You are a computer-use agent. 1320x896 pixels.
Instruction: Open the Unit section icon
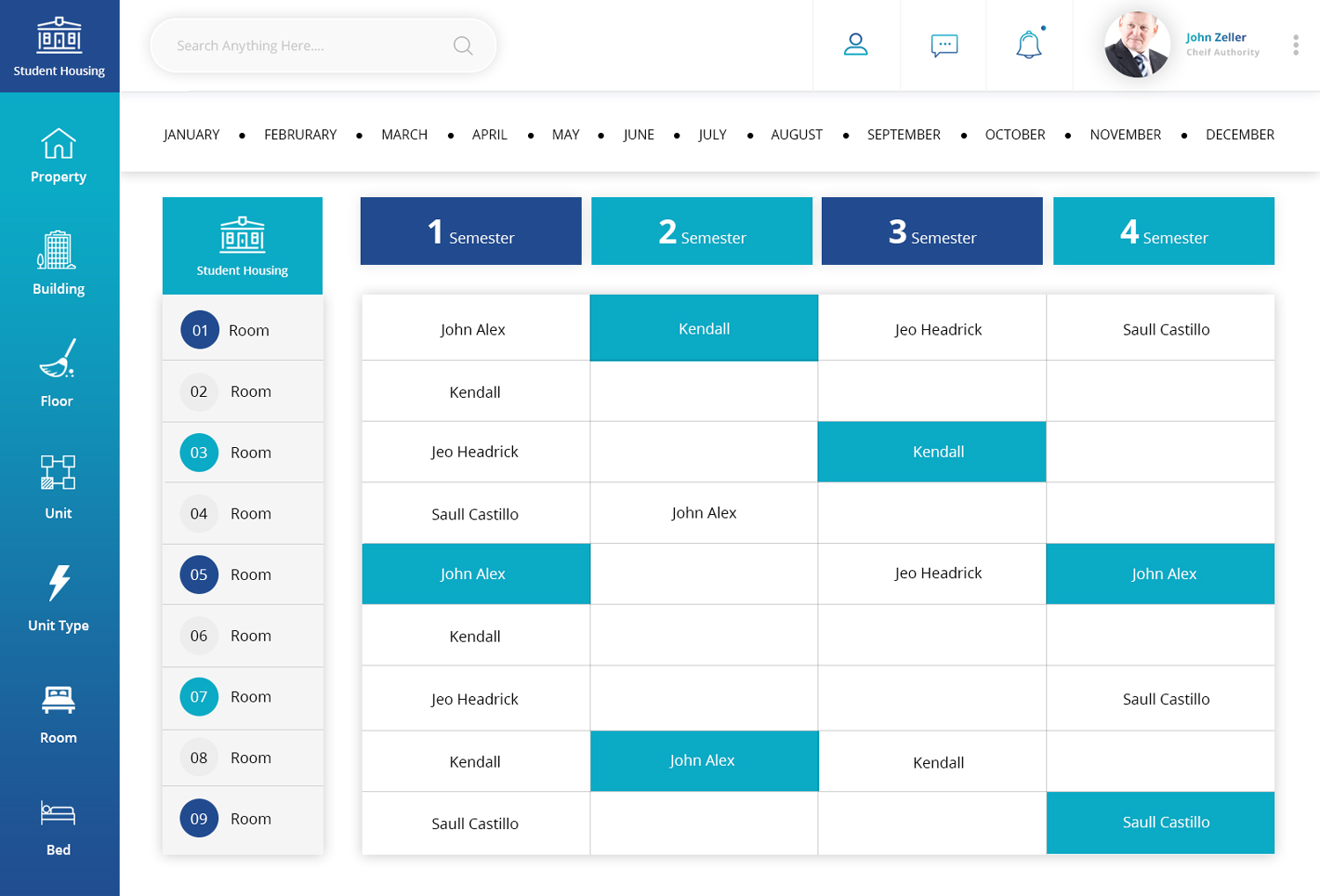(x=58, y=473)
